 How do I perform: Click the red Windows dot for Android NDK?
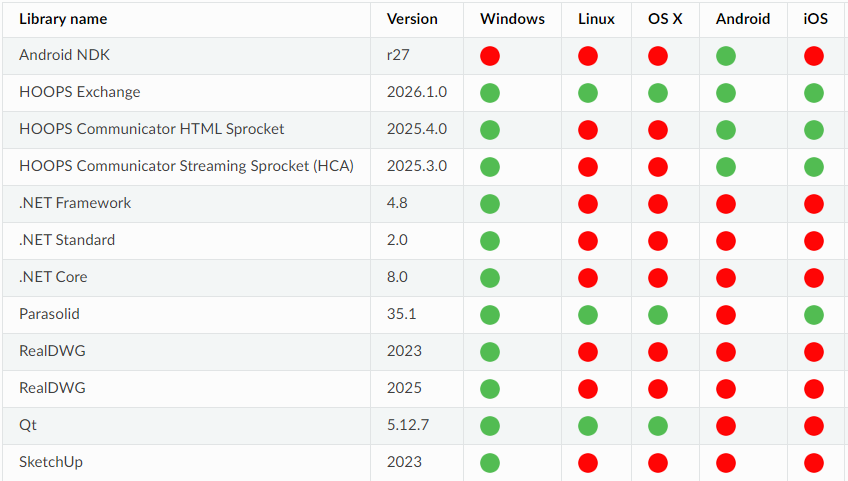point(490,56)
